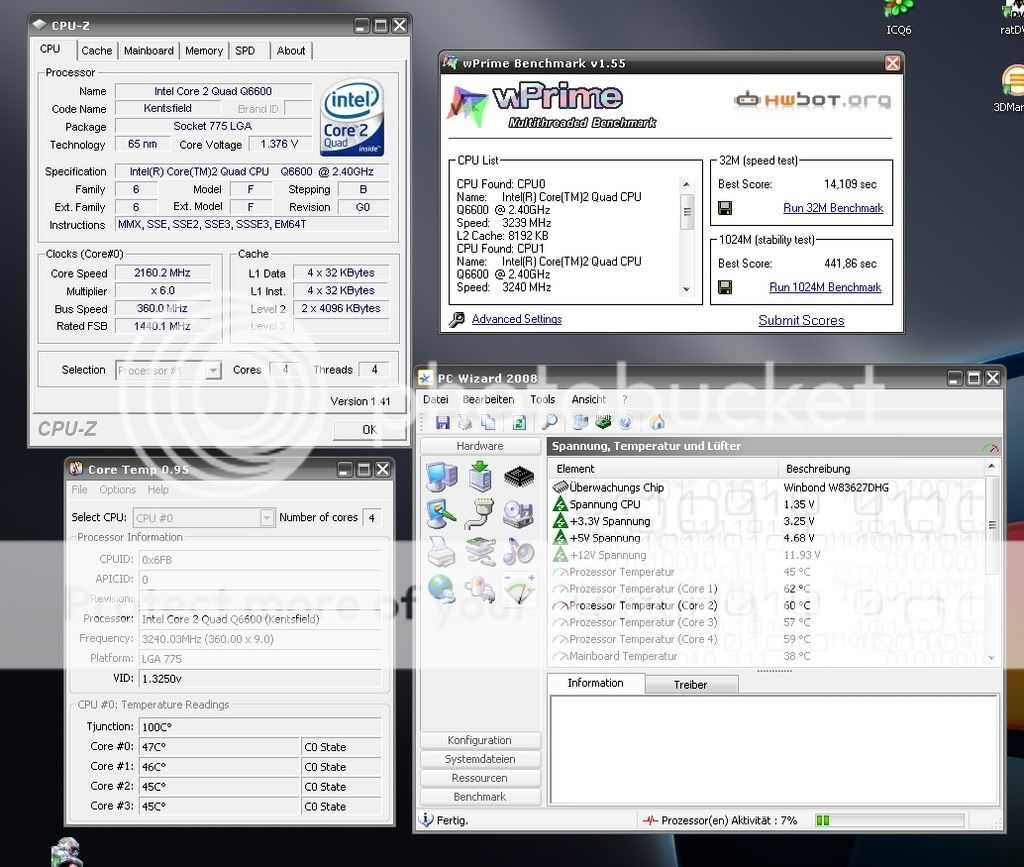This screenshot has width=1024, height=867.
Task: Click the Submit Scores link in wPrime
Action: (801, 321)
